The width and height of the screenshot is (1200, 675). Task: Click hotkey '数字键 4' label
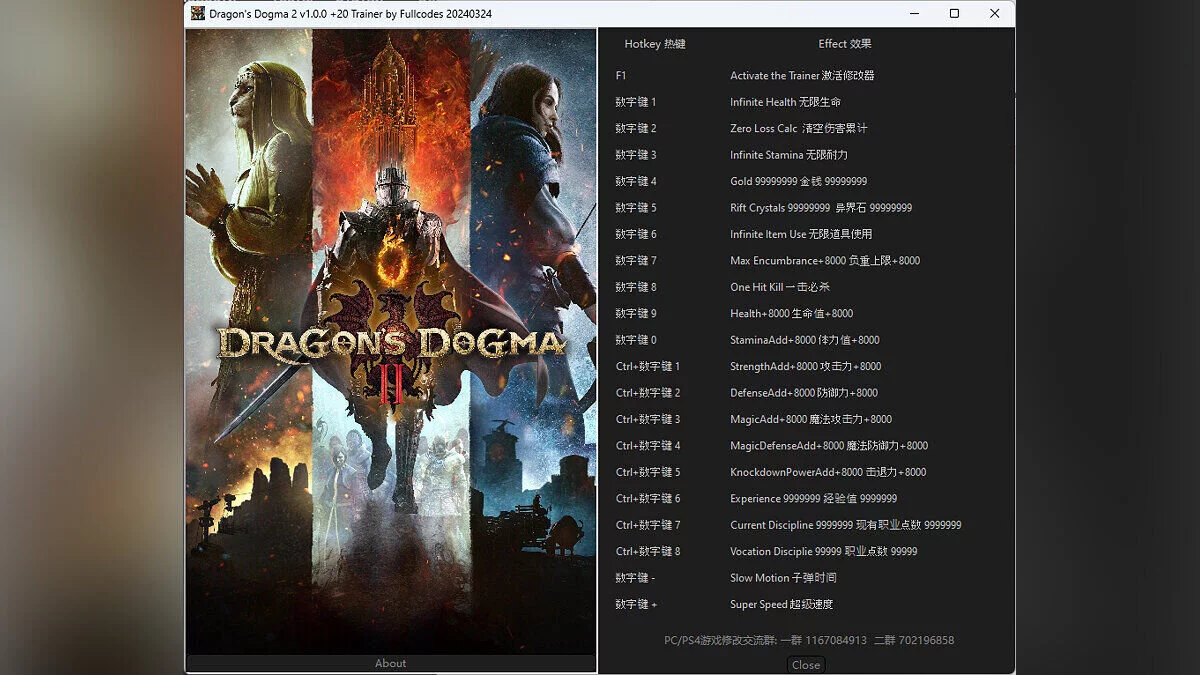click(x=636, y=181)
